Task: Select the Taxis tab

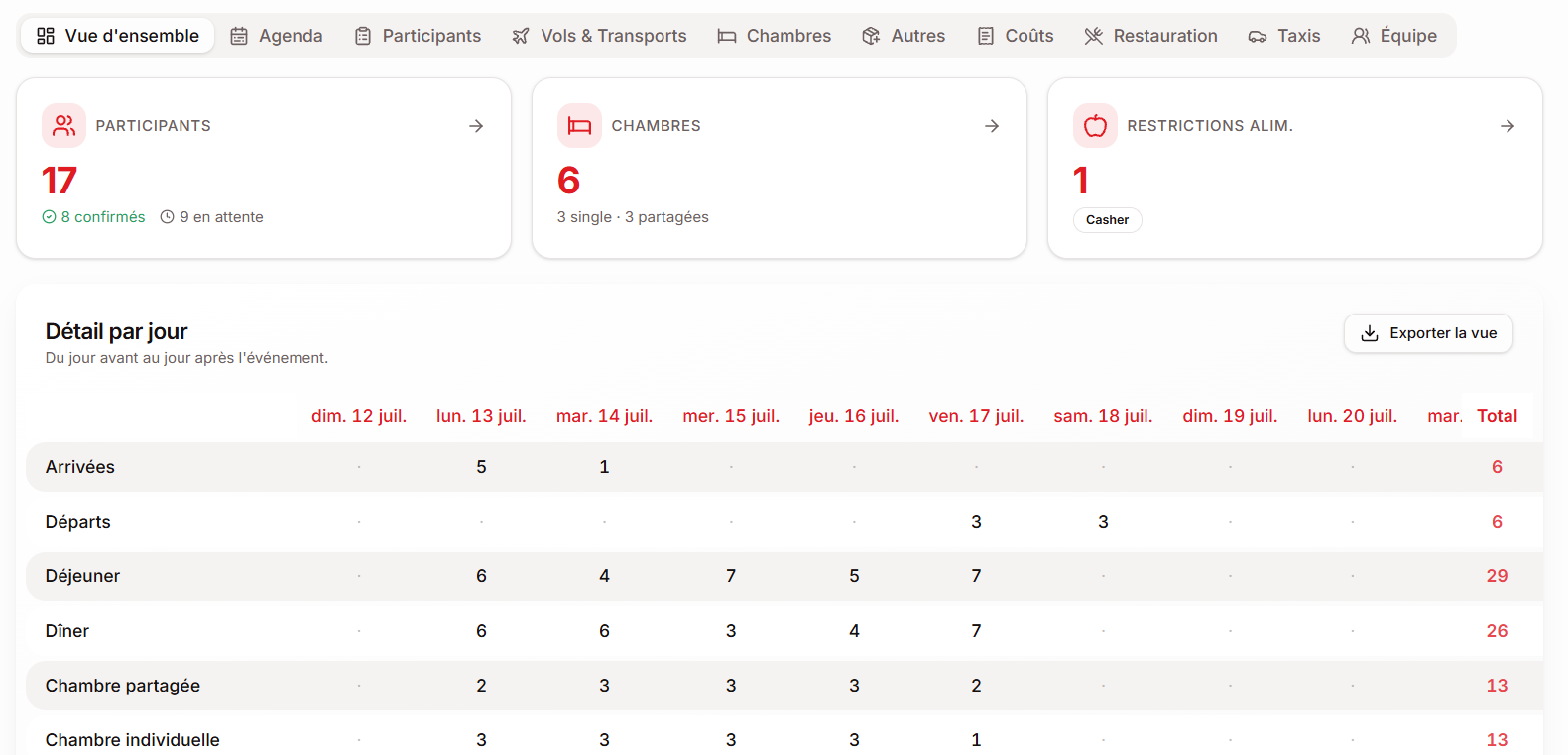Action: 1284,36
